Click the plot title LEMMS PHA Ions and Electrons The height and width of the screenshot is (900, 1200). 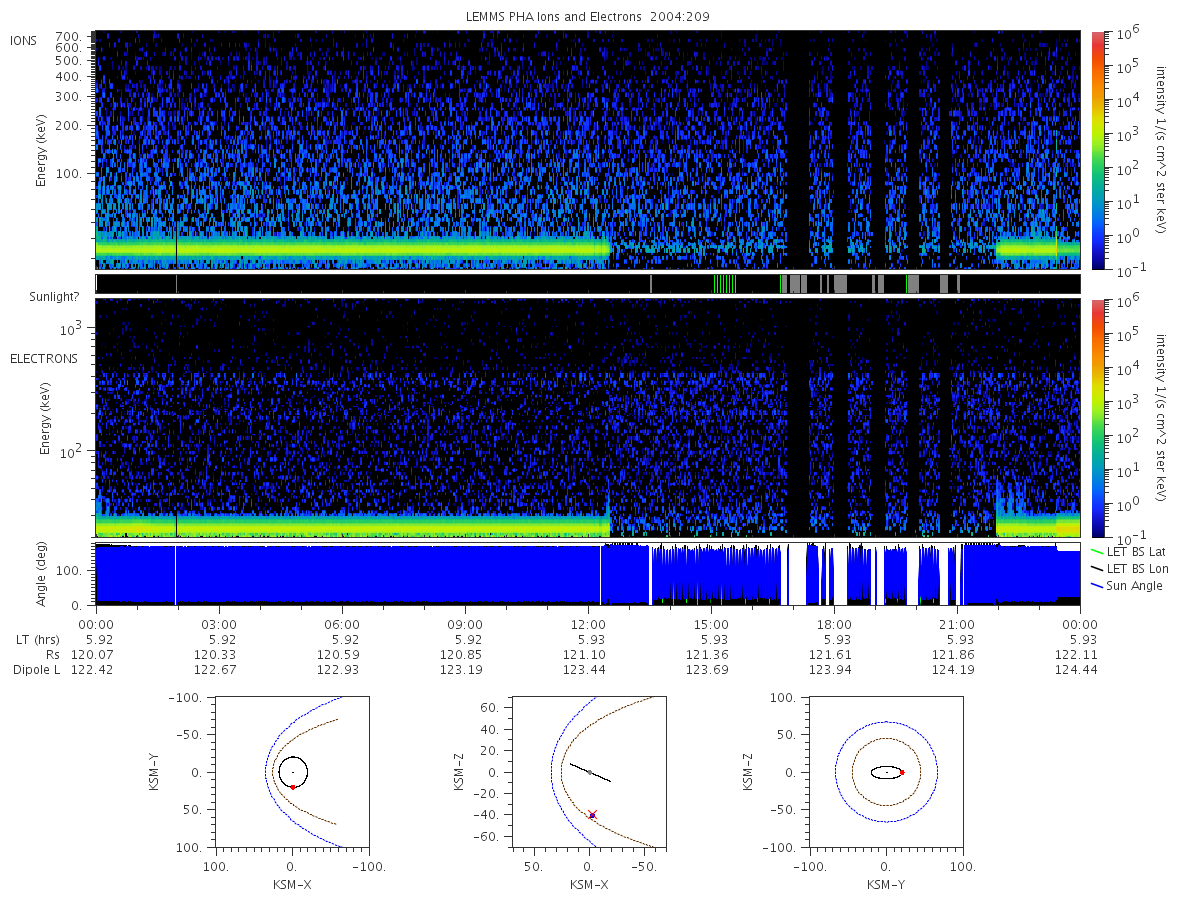click(588, 17)
